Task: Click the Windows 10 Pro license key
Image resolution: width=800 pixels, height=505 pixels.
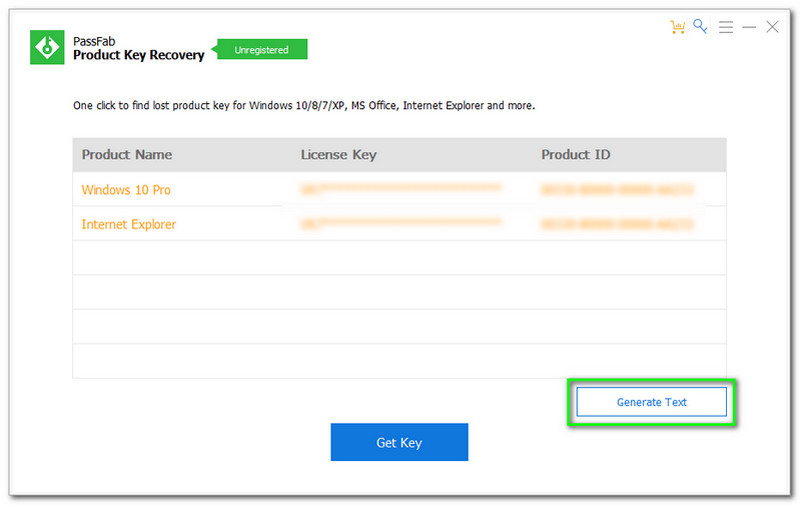Action: (x=400, y=189)
